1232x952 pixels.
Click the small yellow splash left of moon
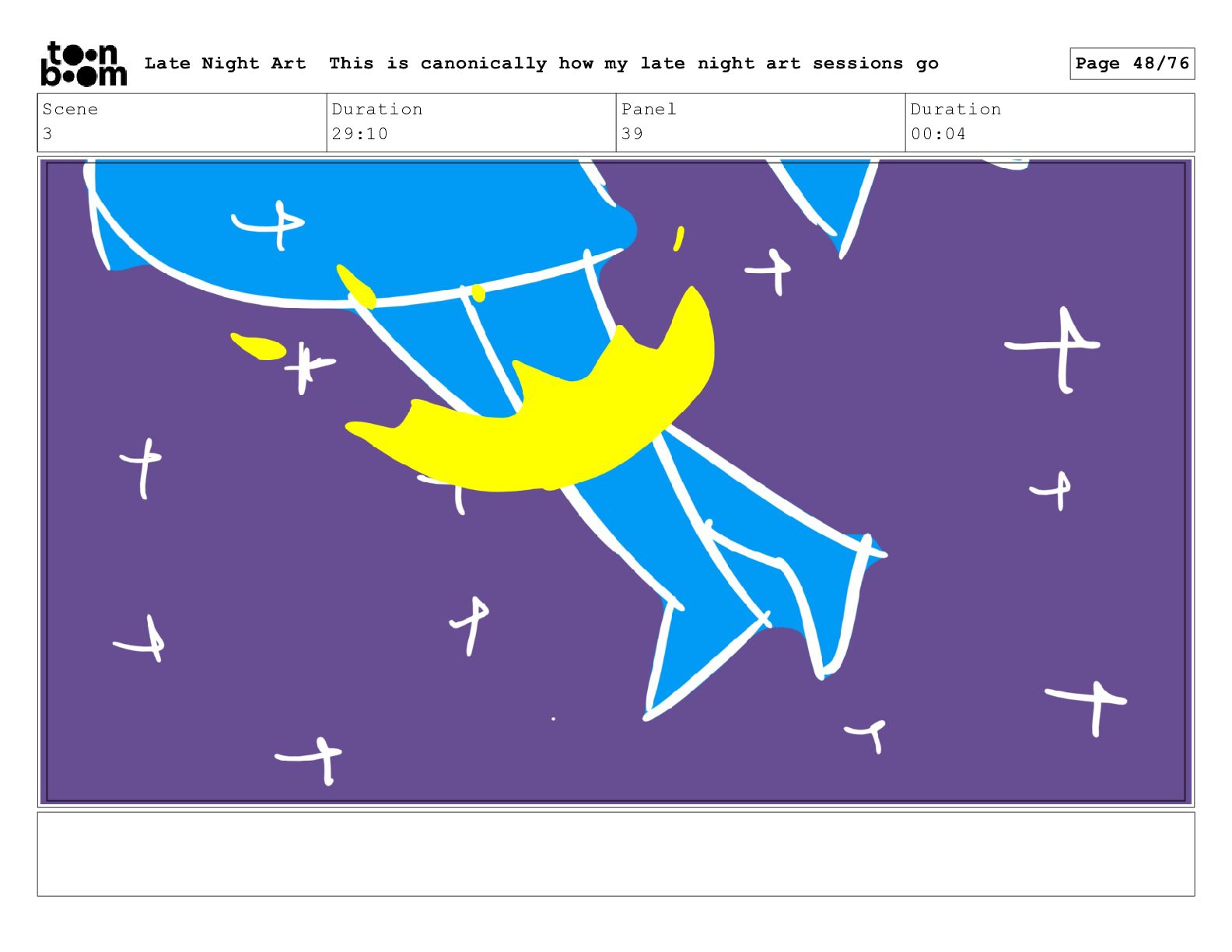[259, 347]
